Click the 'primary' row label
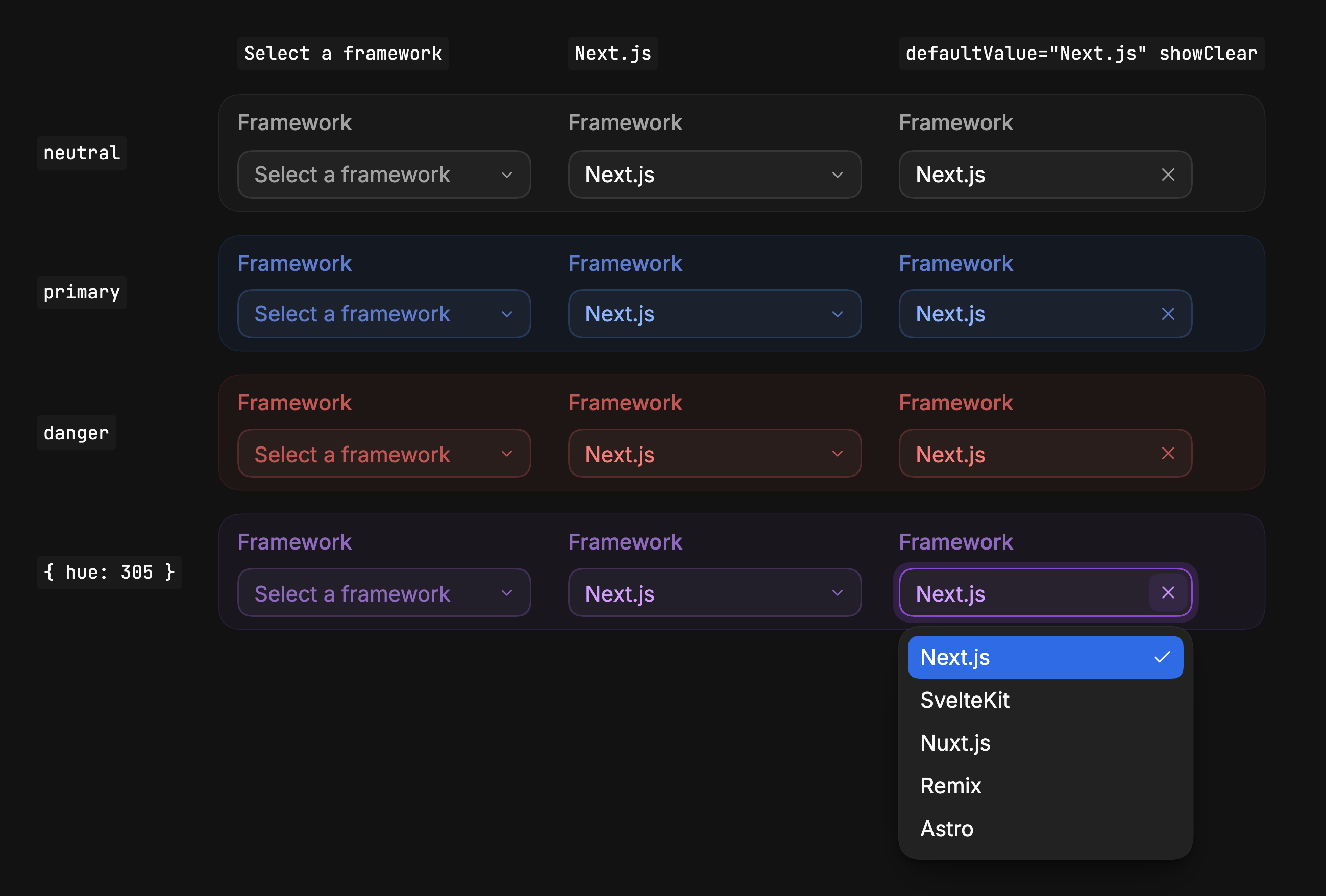Viewport: 1326px width, 896px height. 82,292
